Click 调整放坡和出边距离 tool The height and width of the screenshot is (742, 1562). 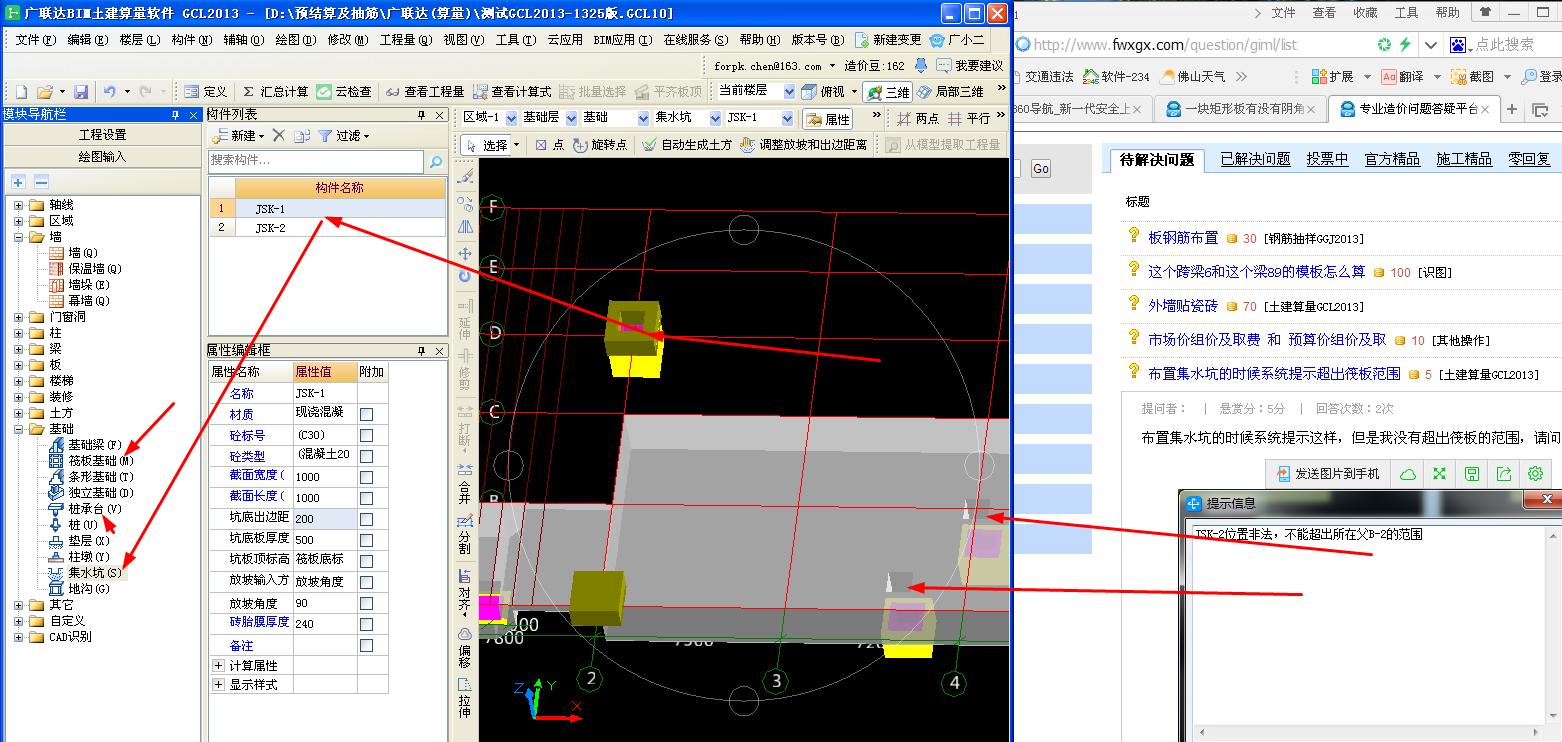[804, 145]
